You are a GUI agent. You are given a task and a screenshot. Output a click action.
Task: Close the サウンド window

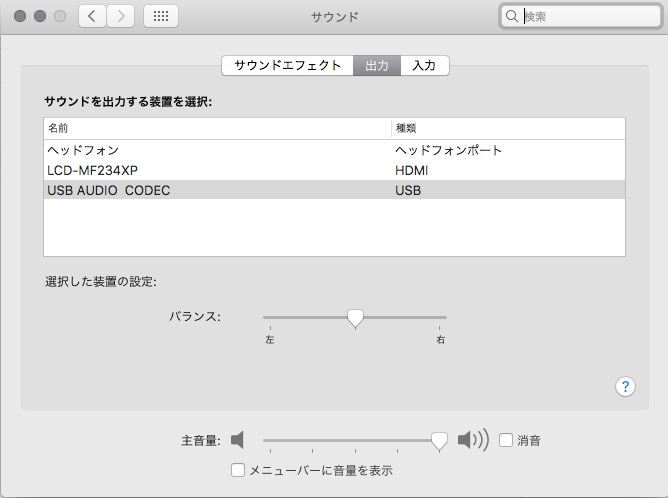pyautogui.click(x=20, y=16)
